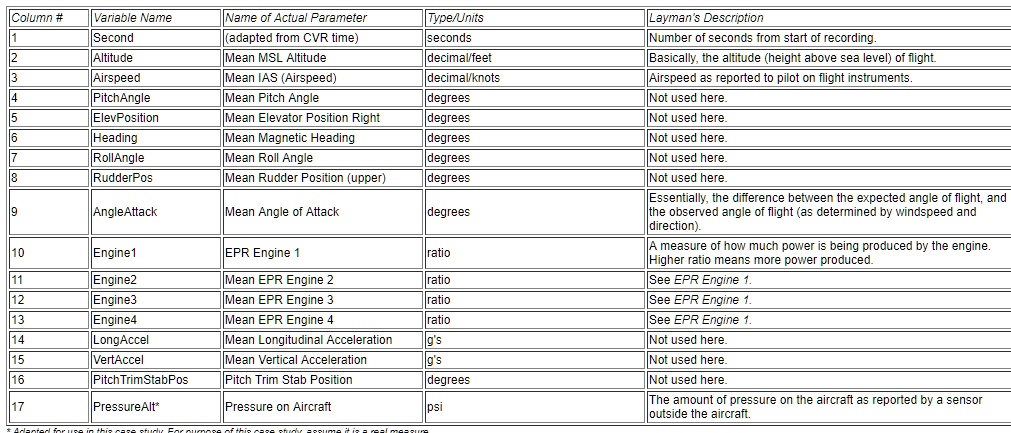Image resolution: width=1011 pixels, height=433 pixels.
Task: Select the 'Altitude' variable name cell
Action: (x=156, y=58)
